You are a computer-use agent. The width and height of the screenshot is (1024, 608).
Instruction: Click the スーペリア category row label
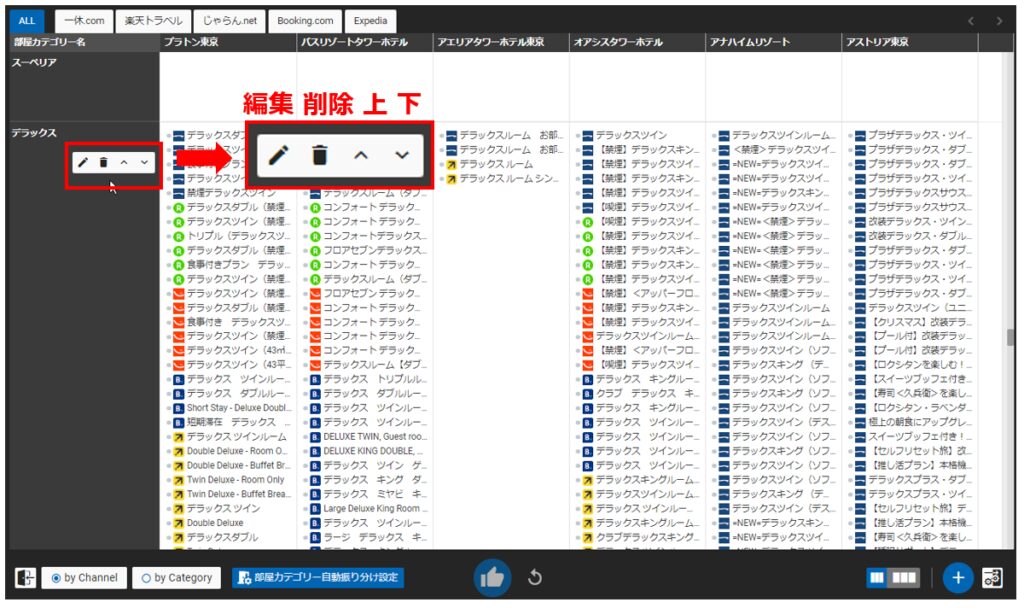pos(35,62)
